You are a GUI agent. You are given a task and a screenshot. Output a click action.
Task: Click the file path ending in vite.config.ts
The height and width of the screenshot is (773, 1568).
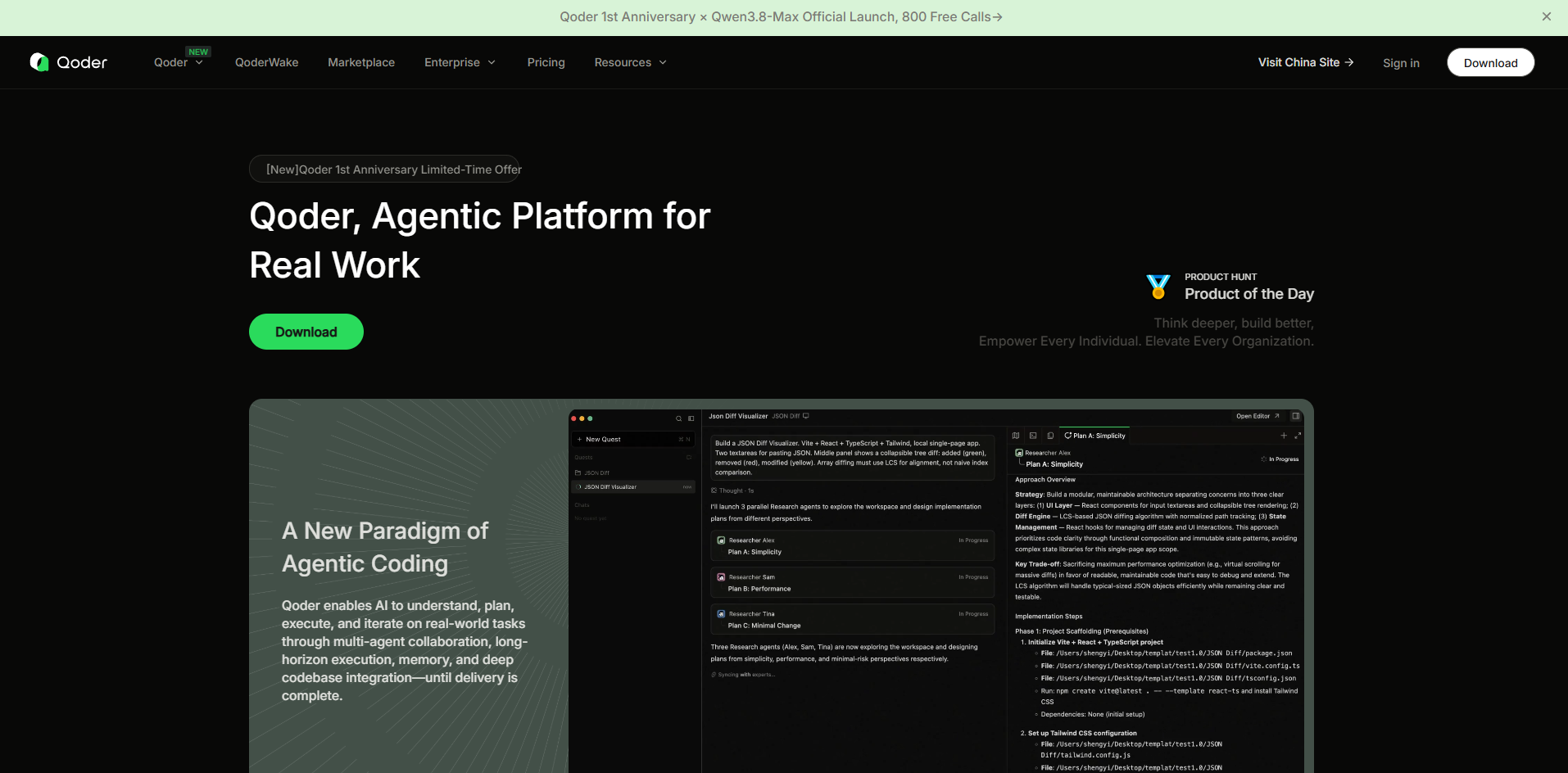[1178, 666]
